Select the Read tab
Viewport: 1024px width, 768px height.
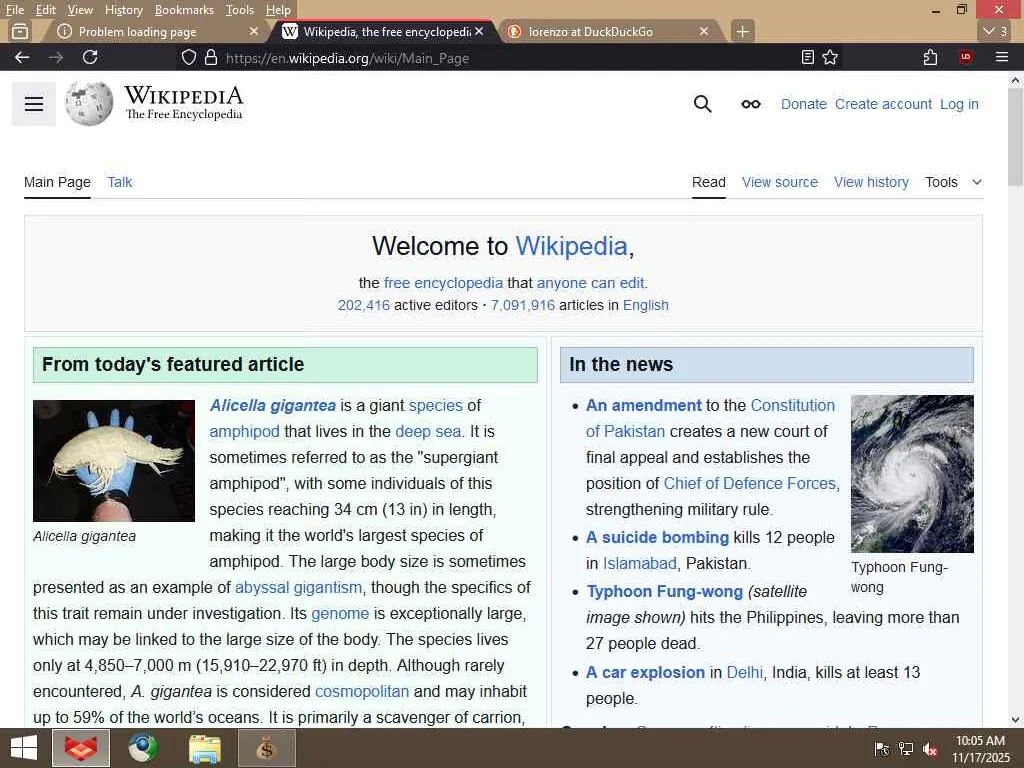[x=709, y=182]
